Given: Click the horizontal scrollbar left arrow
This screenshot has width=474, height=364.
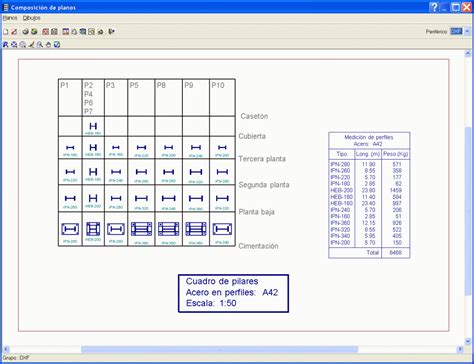Looking at the screenshot, I should click(x=6, y=349).
